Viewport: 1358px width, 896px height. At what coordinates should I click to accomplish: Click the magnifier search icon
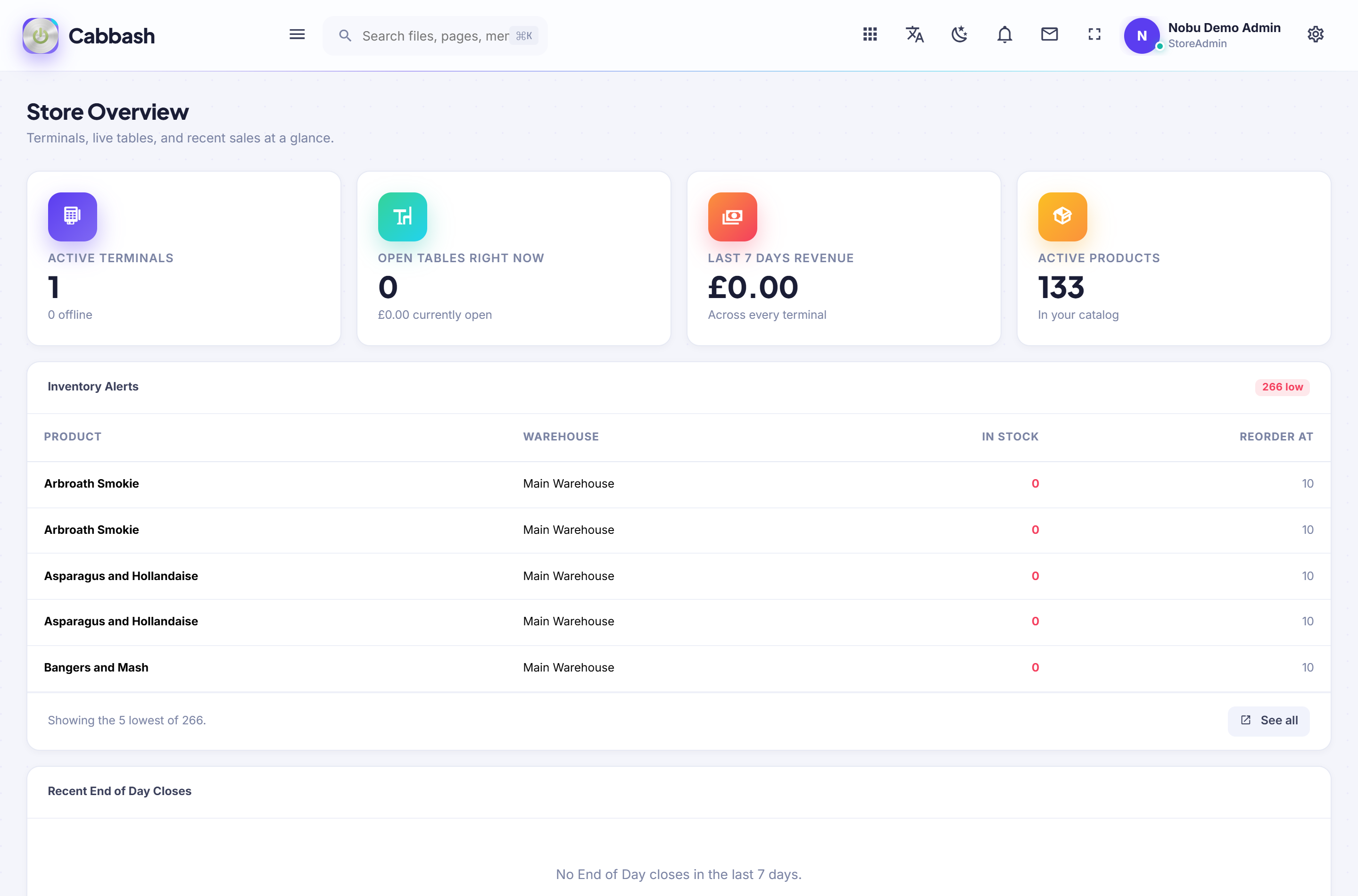point(345,36)
